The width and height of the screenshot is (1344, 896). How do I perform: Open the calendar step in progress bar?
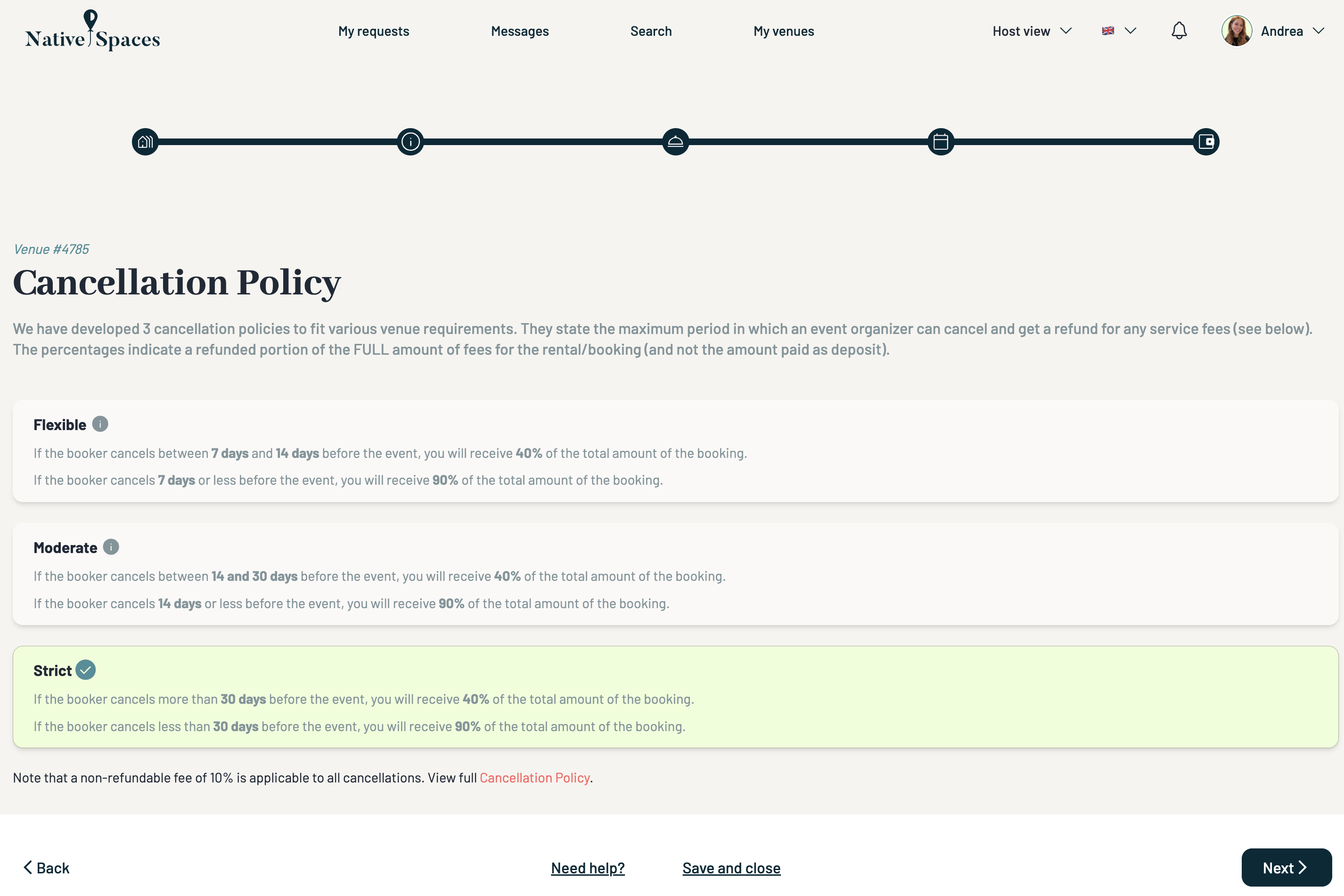point(941,142)
